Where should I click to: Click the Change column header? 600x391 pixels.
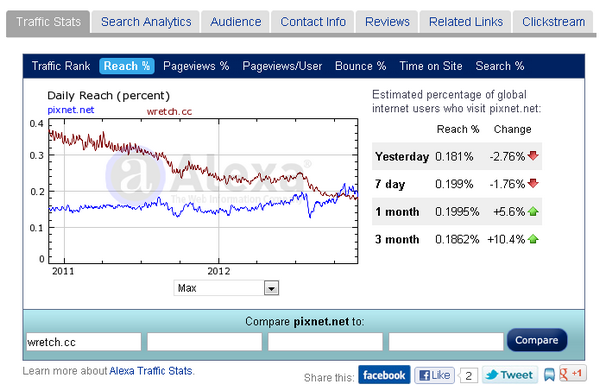(512, 129)
